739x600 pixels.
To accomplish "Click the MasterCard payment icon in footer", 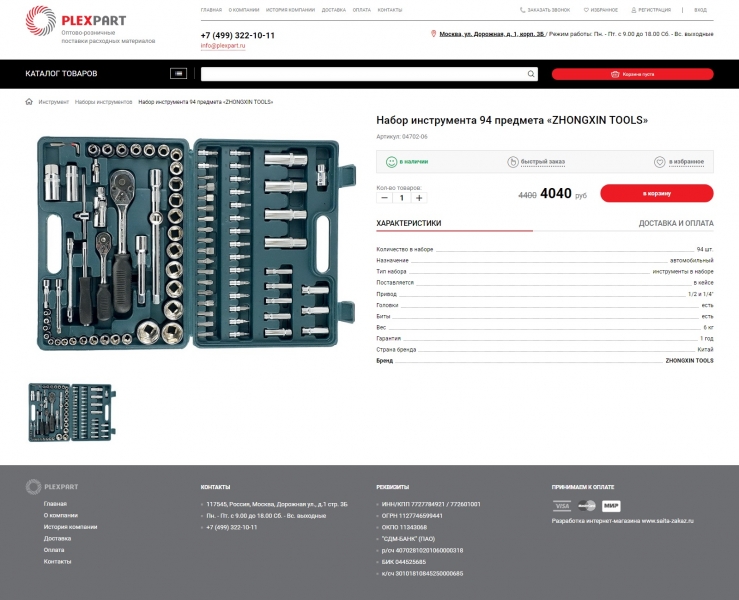I will [x=587, y=506].
